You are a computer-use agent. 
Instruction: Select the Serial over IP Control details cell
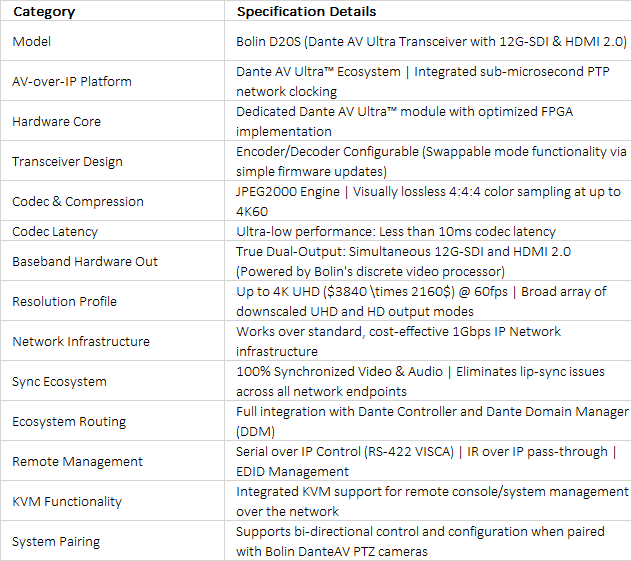tap(428, 461)
